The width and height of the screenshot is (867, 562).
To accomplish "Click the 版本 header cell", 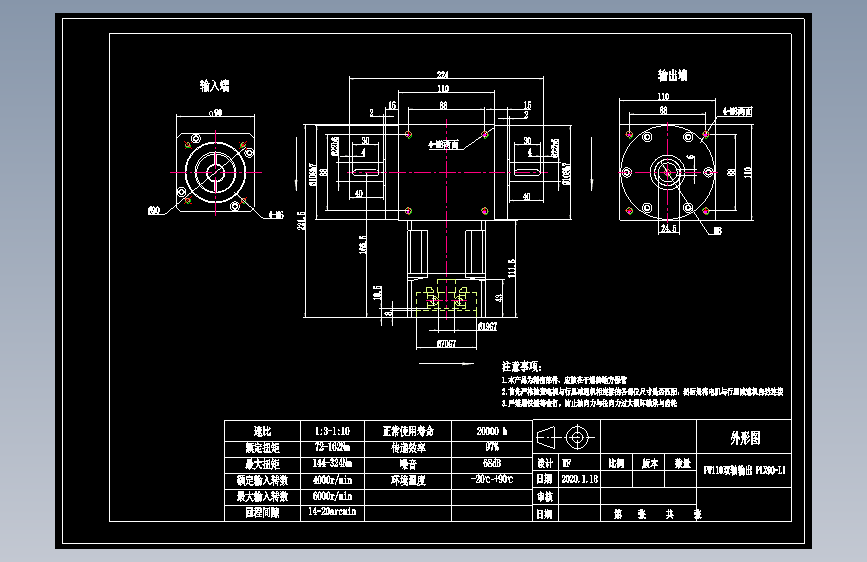I will click(x=650, y=464).
